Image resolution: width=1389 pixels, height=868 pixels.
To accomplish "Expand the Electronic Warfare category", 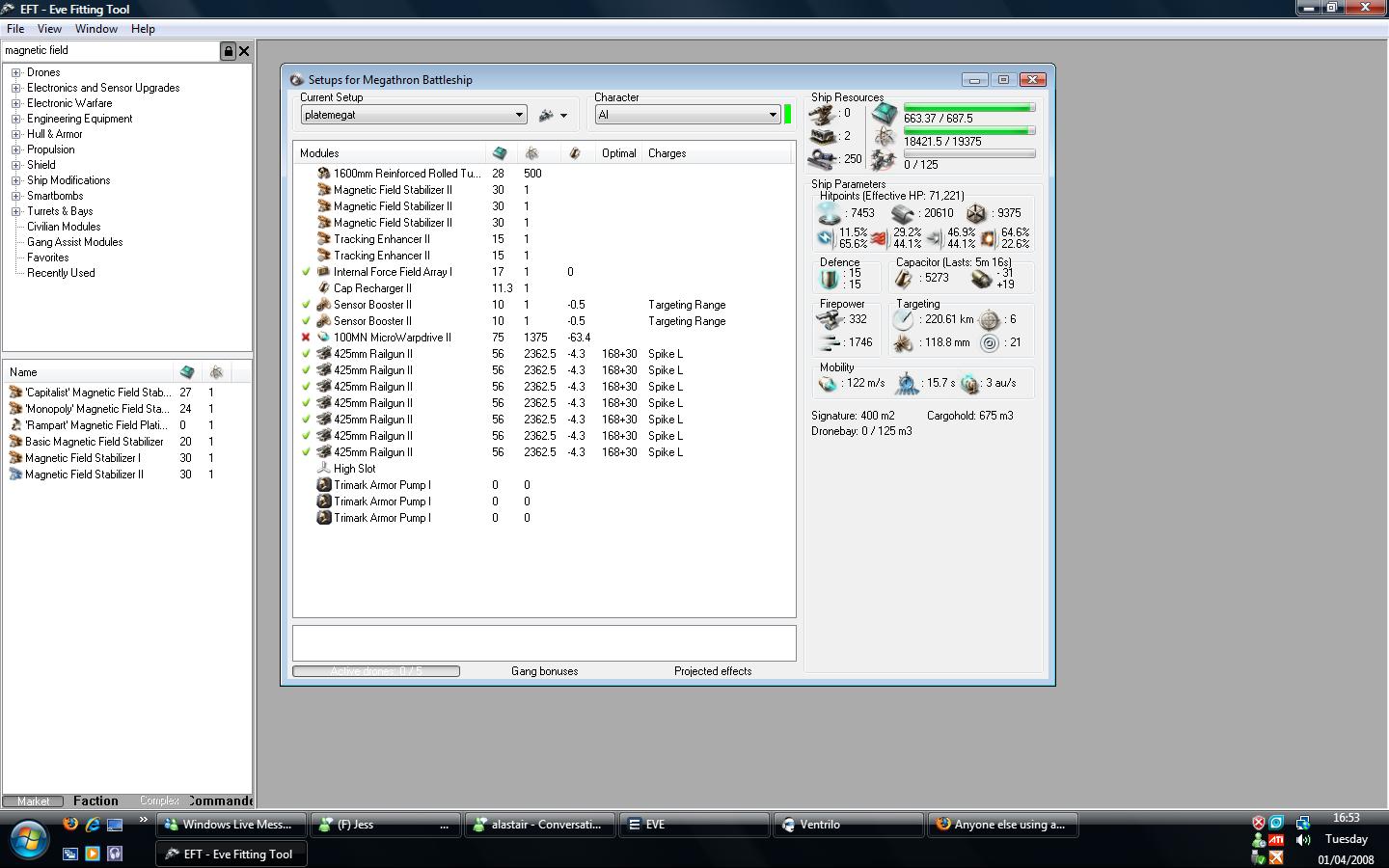I will pyautogui.click(x=16, y=103).
